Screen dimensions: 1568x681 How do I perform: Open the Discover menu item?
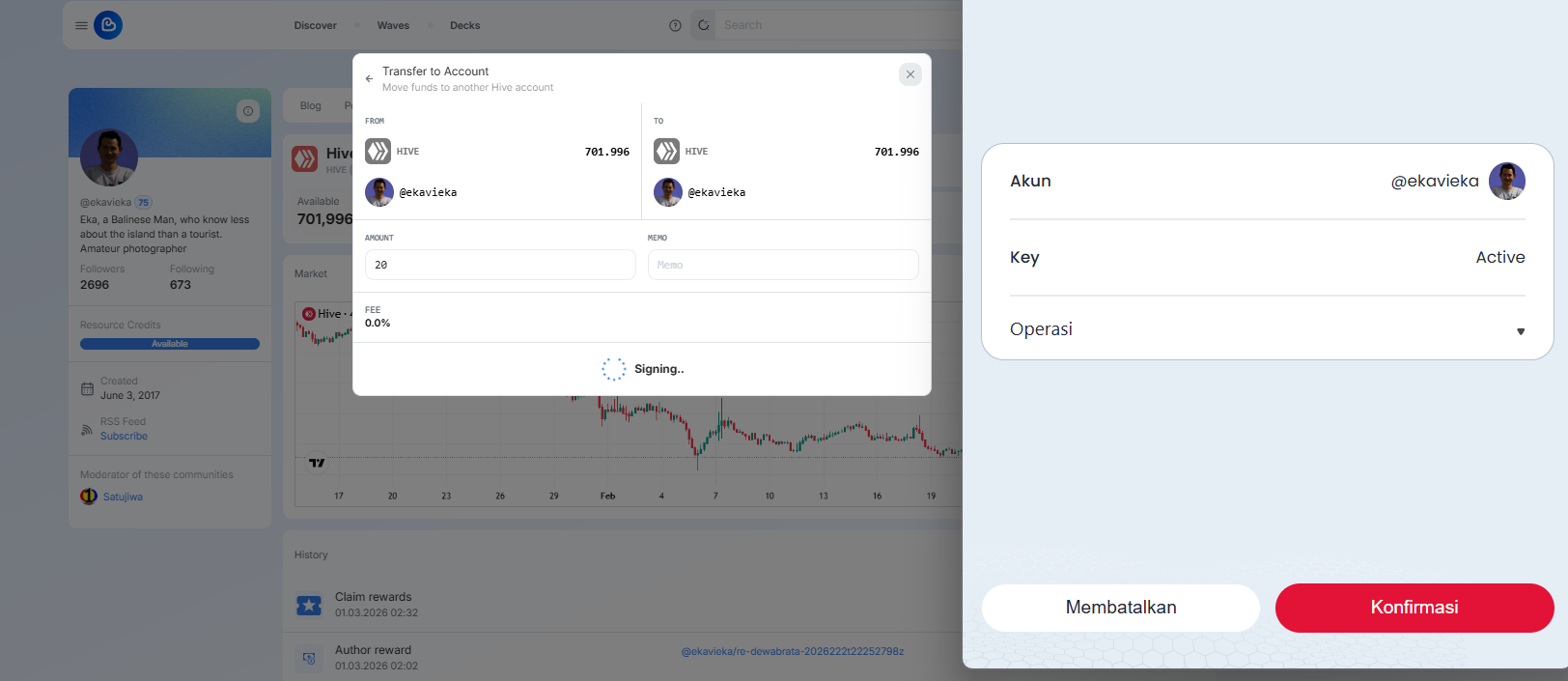316,26
